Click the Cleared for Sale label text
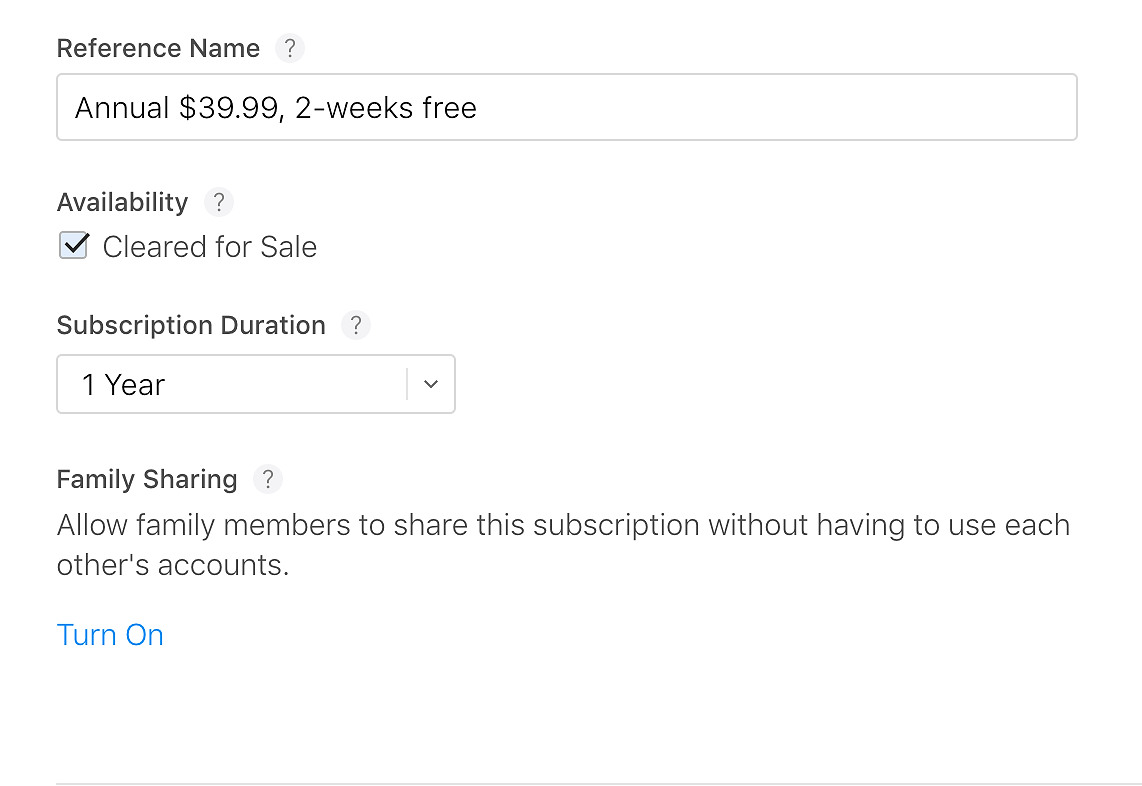The height and width of the screenshot is (786, 1142). [x=210, y=247]
